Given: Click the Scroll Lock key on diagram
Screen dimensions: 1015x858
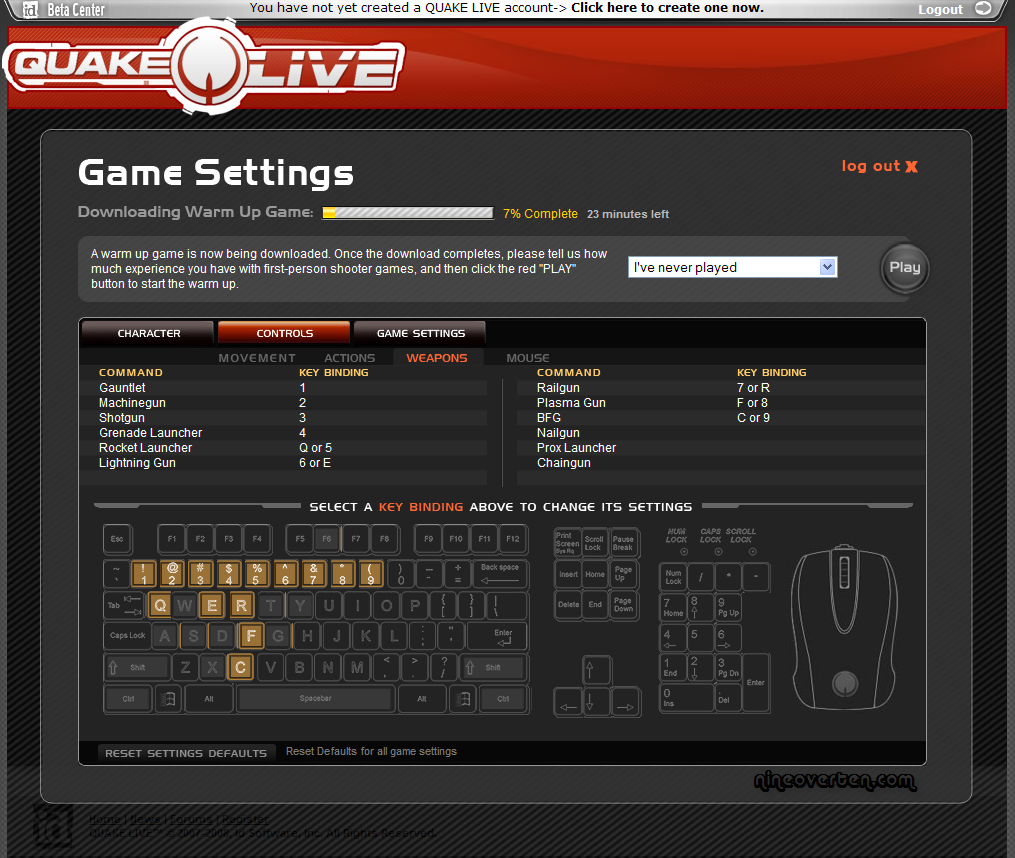Looking at the screenshot, I should point(594,542).
